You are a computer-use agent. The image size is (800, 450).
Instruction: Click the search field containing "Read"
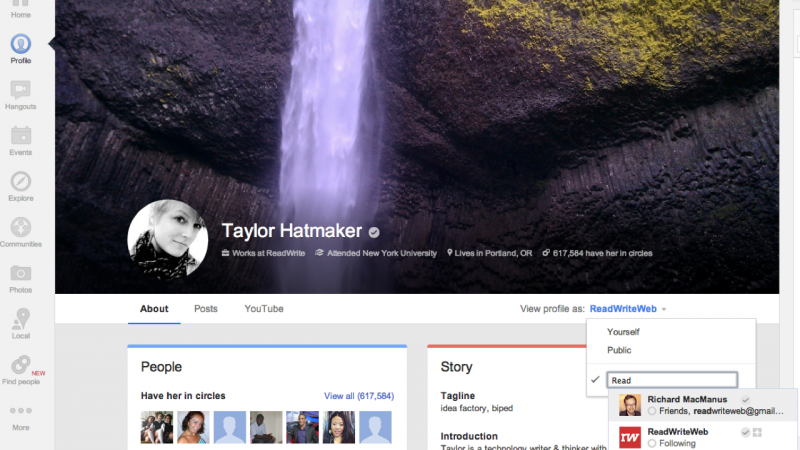pyautogui.click(x=672, y=380)
